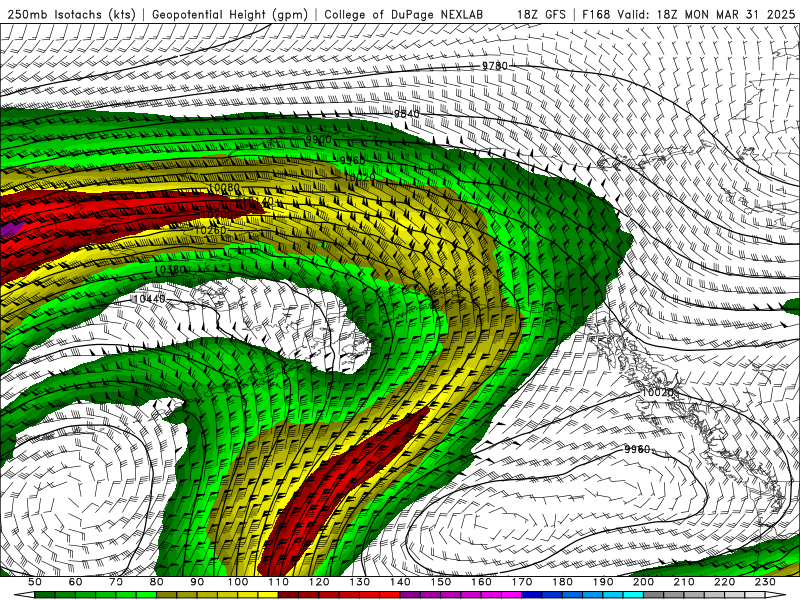Click the '160' value on the color scale
This screenshot has width=800, height=600.
click(x=481, y=582)
